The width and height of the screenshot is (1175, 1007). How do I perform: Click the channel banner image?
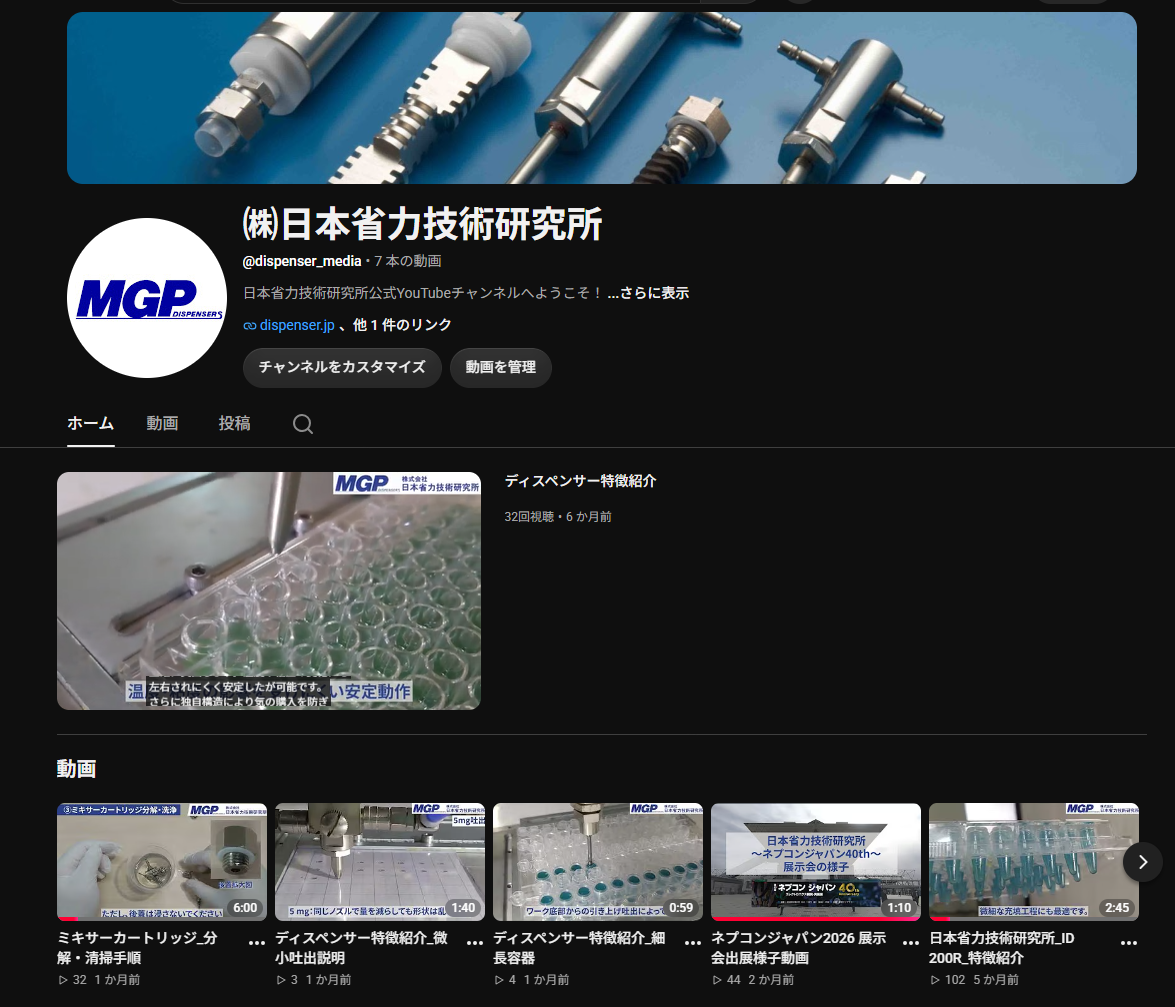[602, 97]
